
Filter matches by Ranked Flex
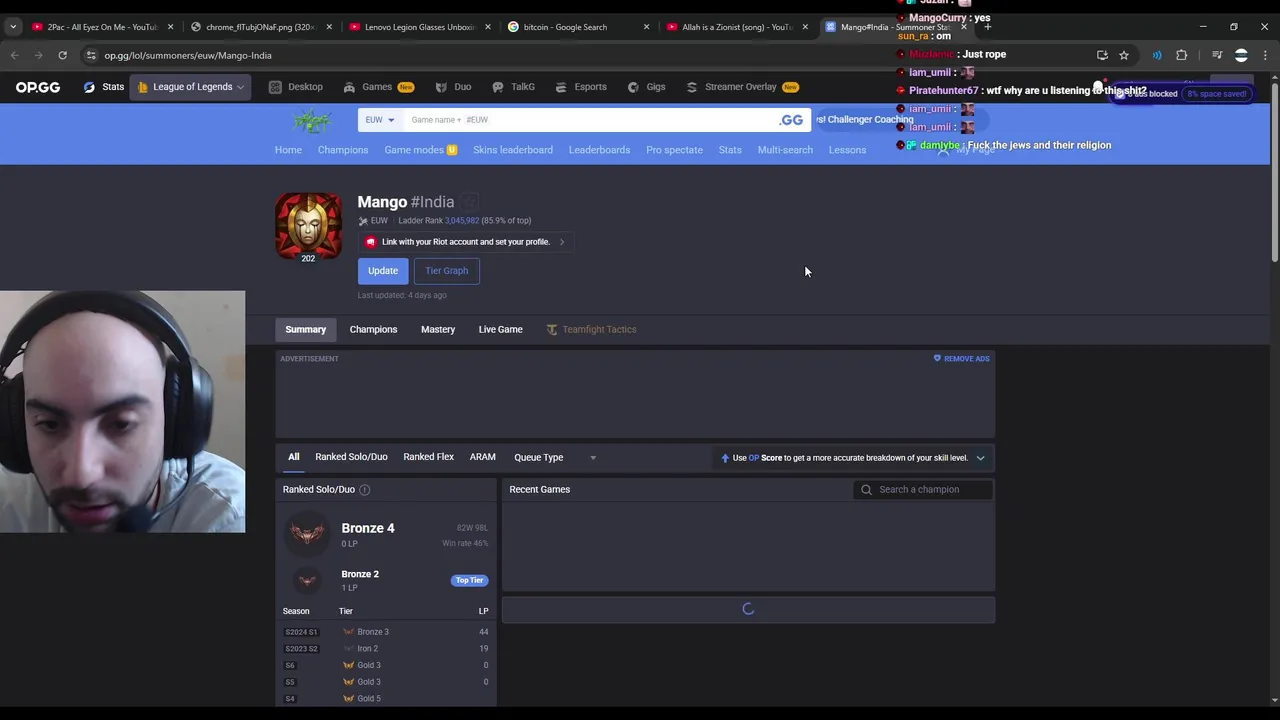tap(428, 457)
